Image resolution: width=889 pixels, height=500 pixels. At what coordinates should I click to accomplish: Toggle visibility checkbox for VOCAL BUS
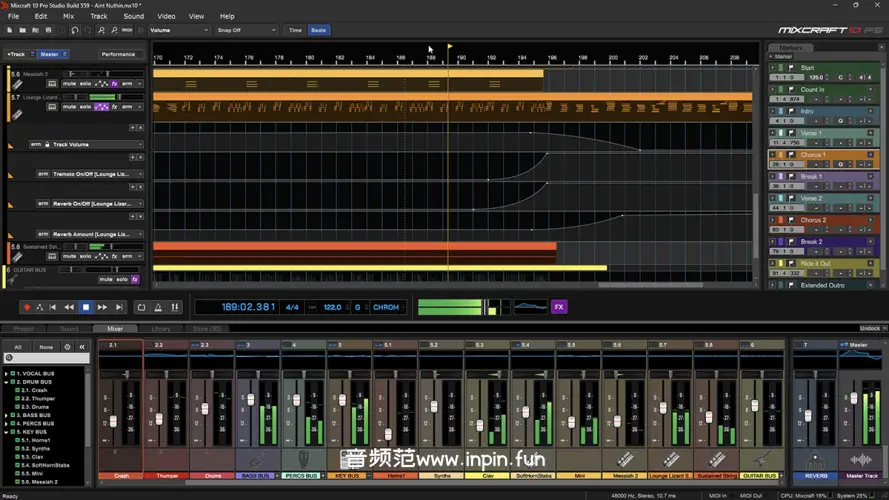[x=12, y=373]
